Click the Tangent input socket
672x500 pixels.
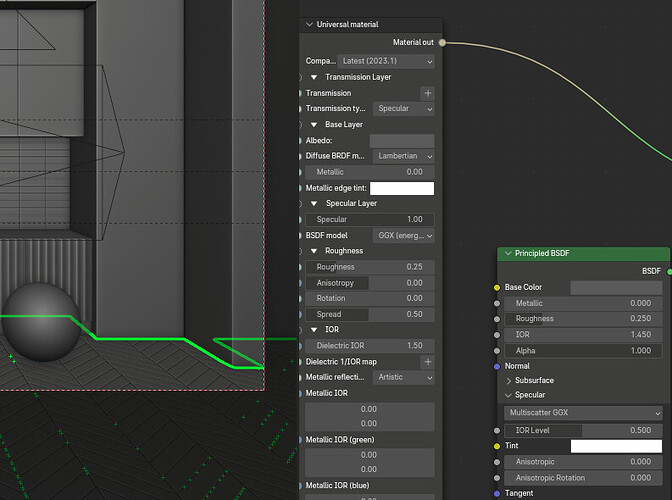coord(497,494)
